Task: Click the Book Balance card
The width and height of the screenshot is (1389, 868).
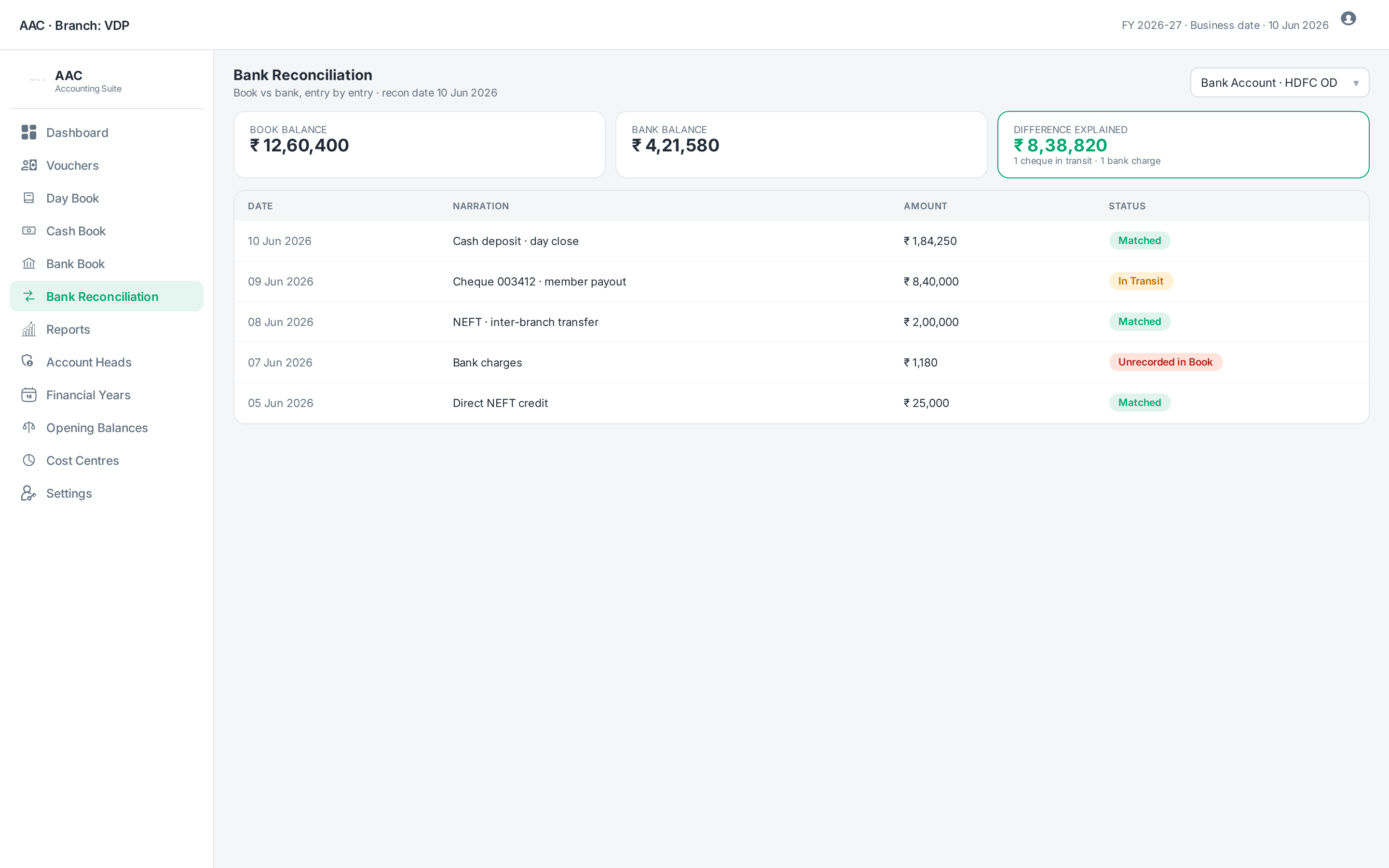Action: pyautogui.click(x=420, y=145)
